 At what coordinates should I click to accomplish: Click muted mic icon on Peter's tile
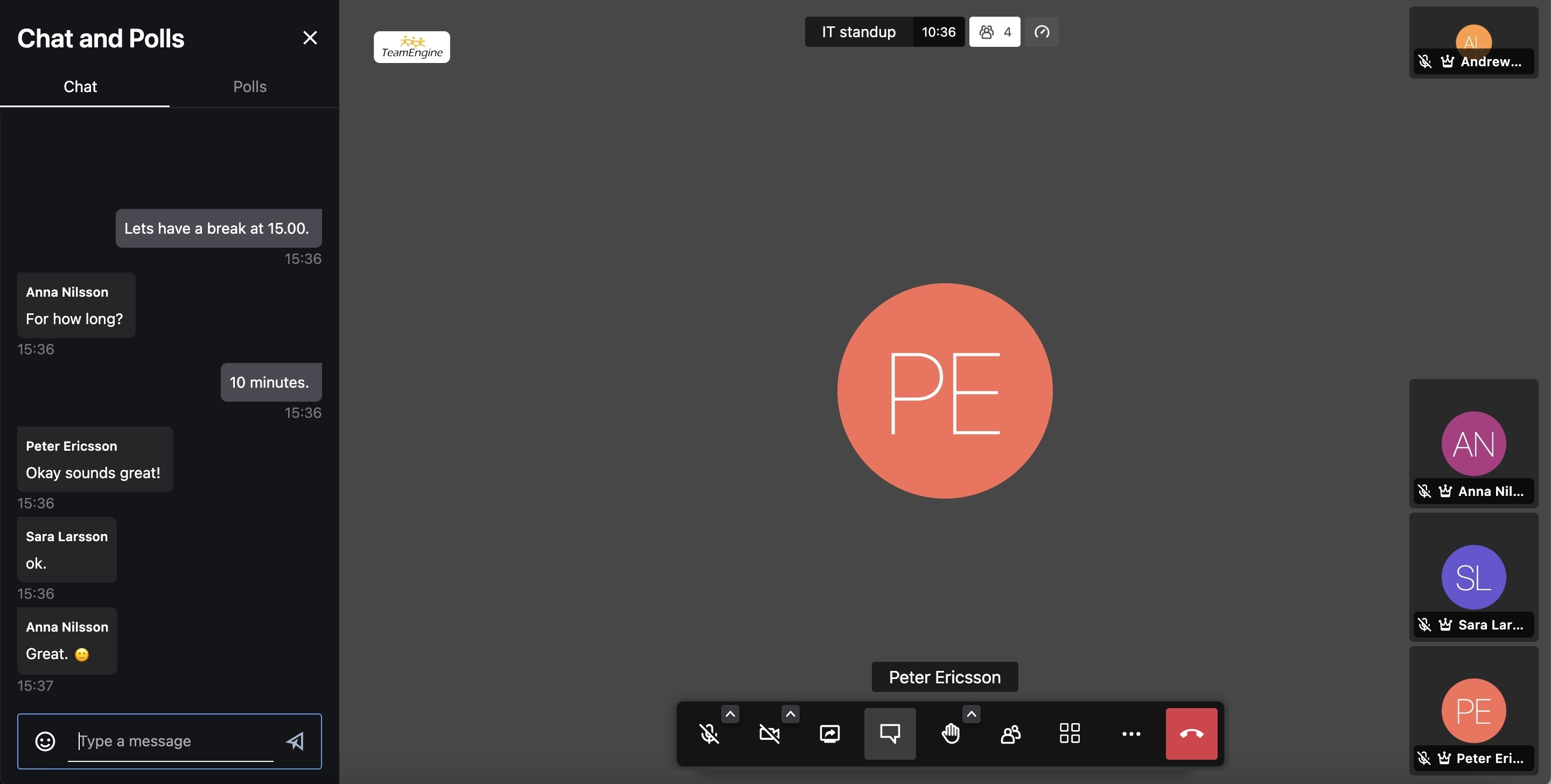[1423, 759]
